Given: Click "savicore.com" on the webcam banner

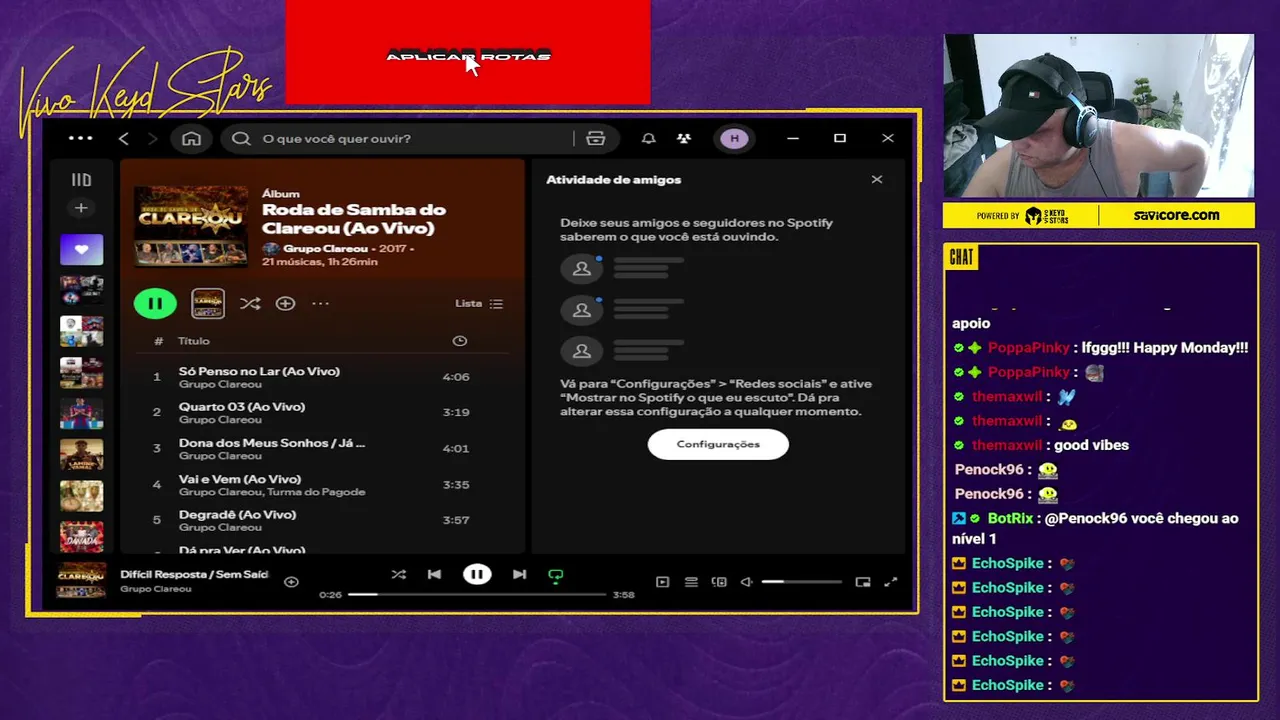Looking at the screenshot, I should pos(1176,215).
